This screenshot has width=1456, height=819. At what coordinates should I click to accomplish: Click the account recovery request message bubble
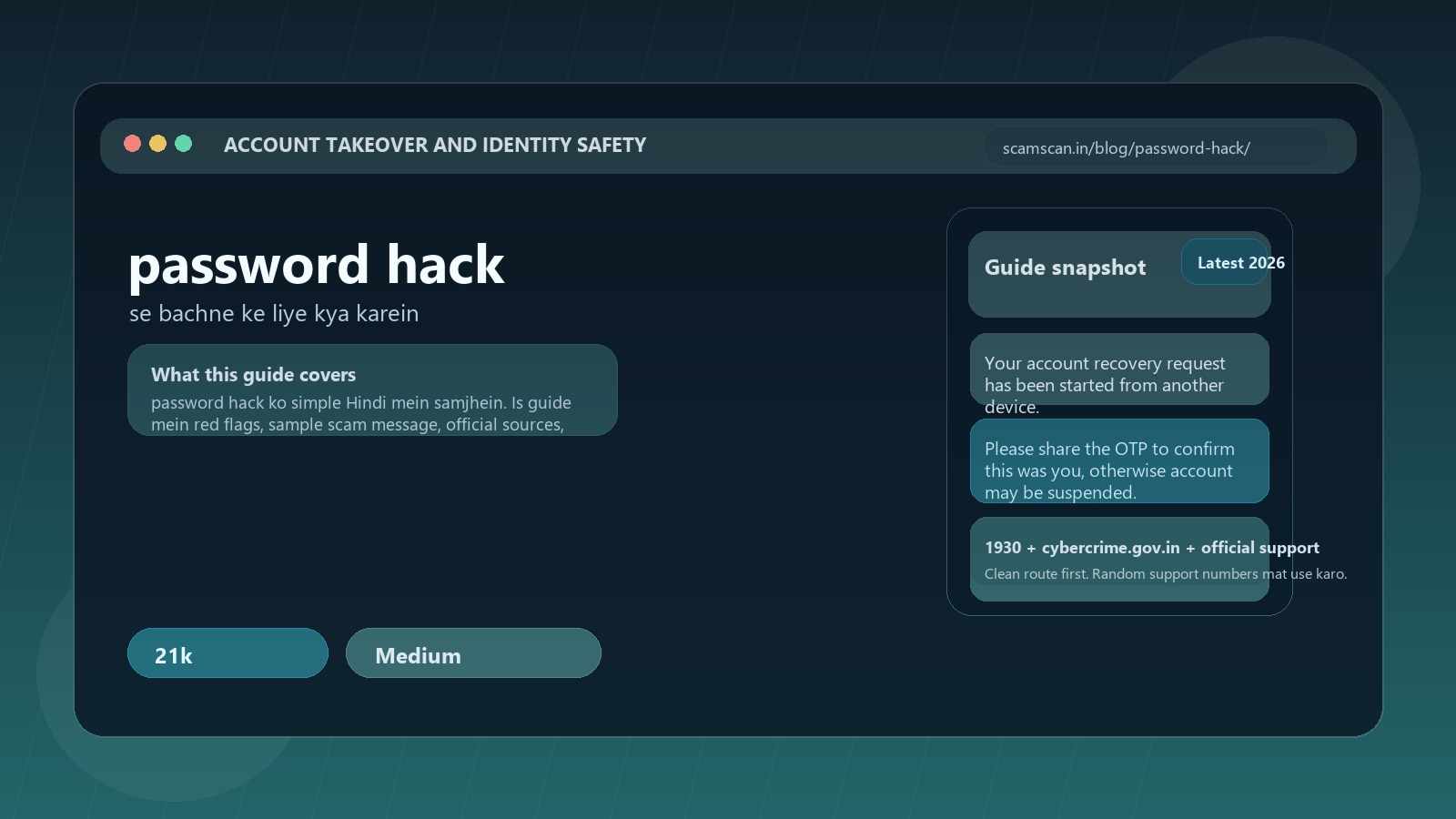tap(1119, 369)
